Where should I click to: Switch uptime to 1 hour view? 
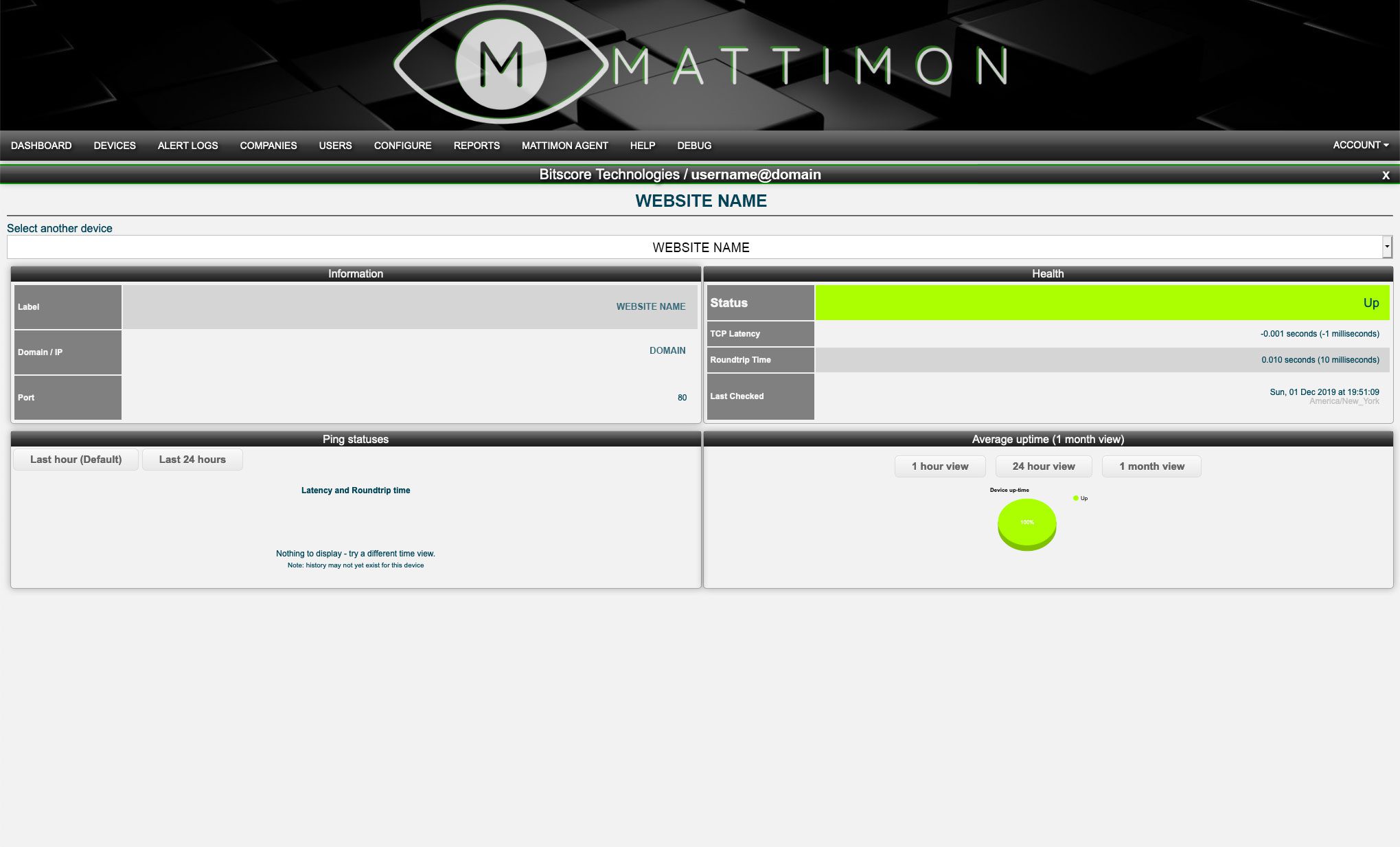click(x=940, y=466)
